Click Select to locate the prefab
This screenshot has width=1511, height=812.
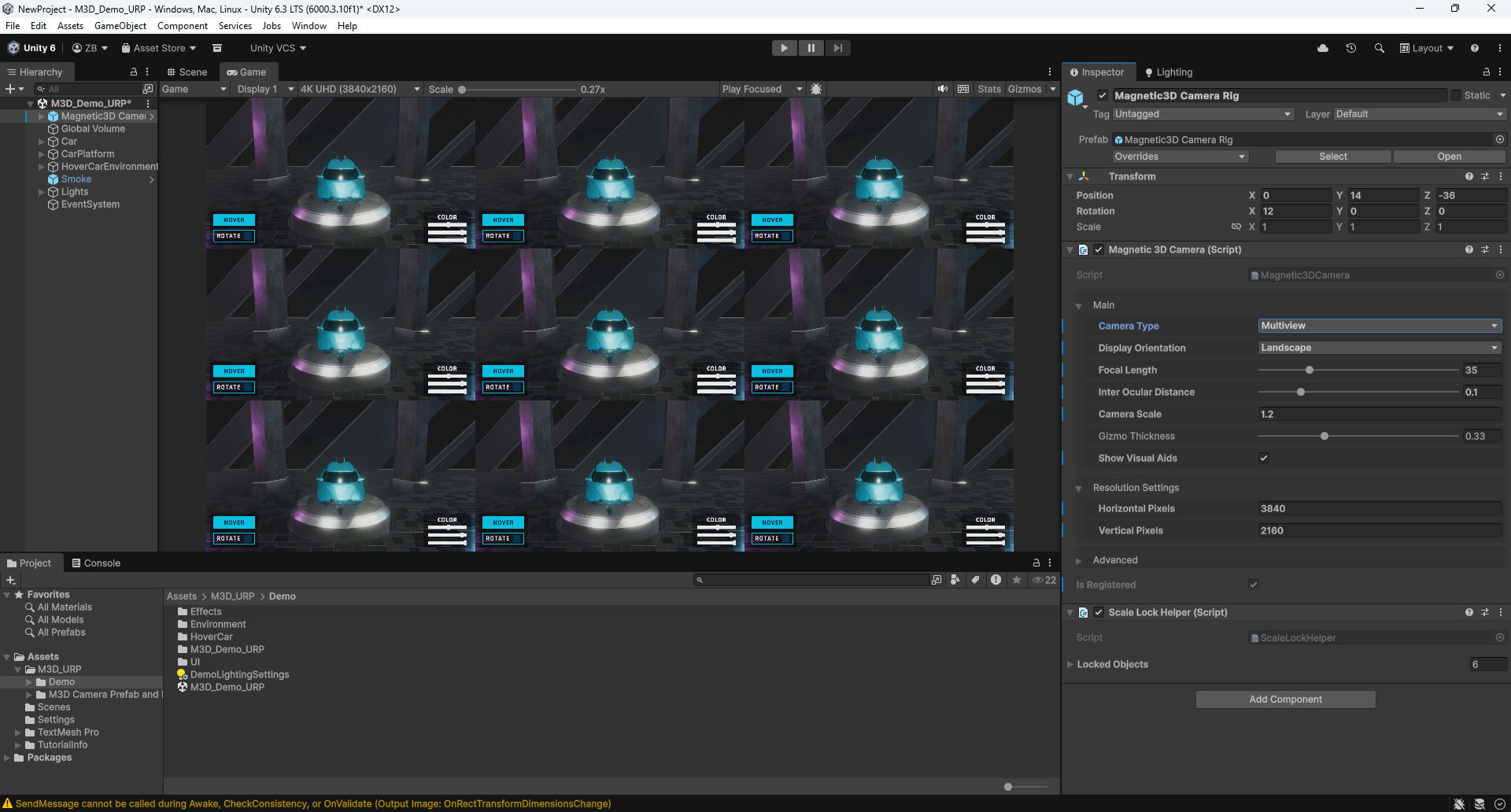click(x=1332, y=156)
